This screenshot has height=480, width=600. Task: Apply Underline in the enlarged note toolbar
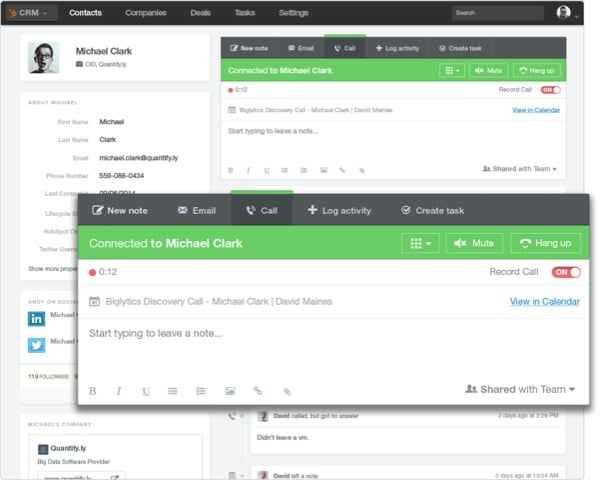tap(146, 391)
